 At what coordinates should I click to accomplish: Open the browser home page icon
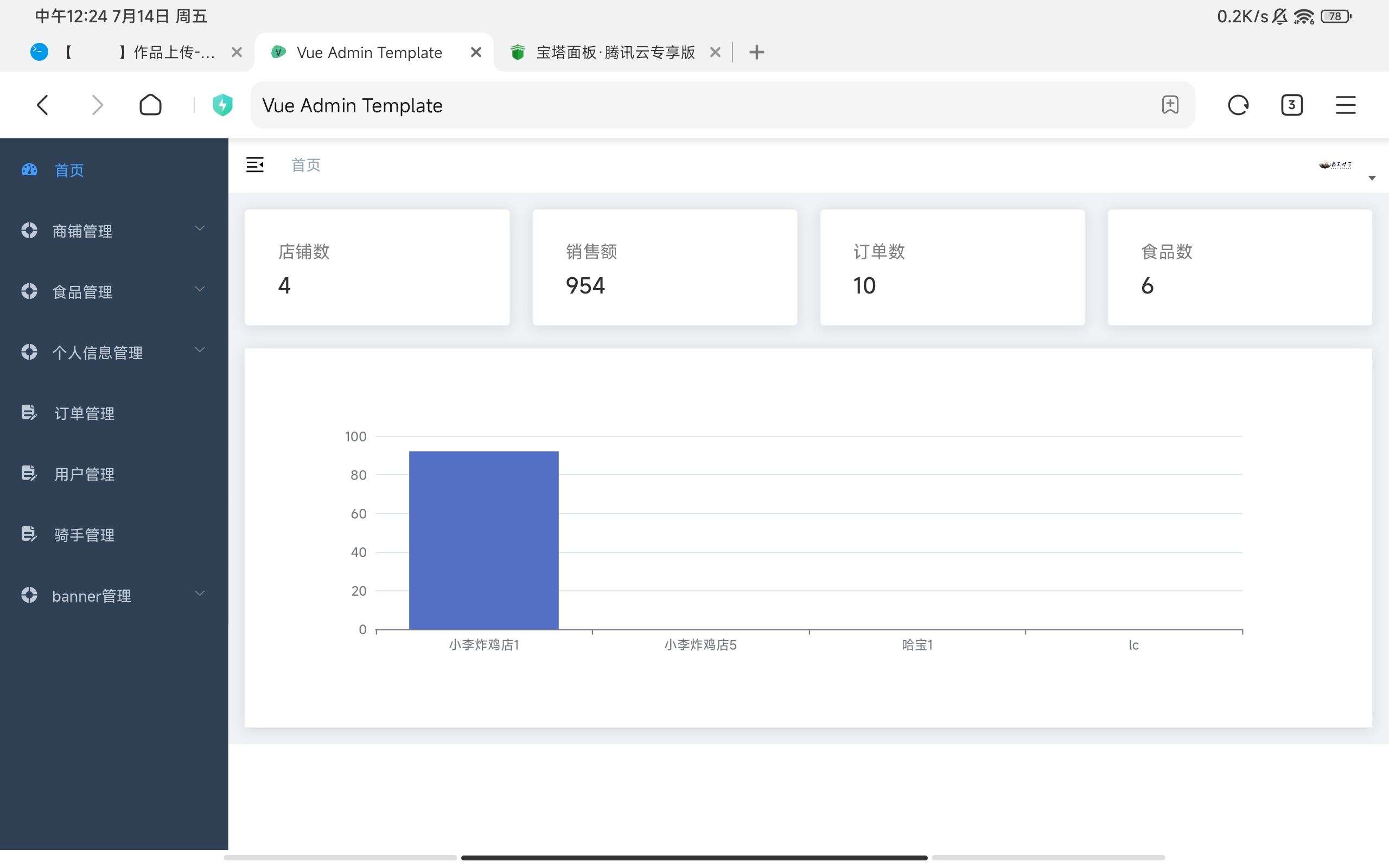point(150,105)
